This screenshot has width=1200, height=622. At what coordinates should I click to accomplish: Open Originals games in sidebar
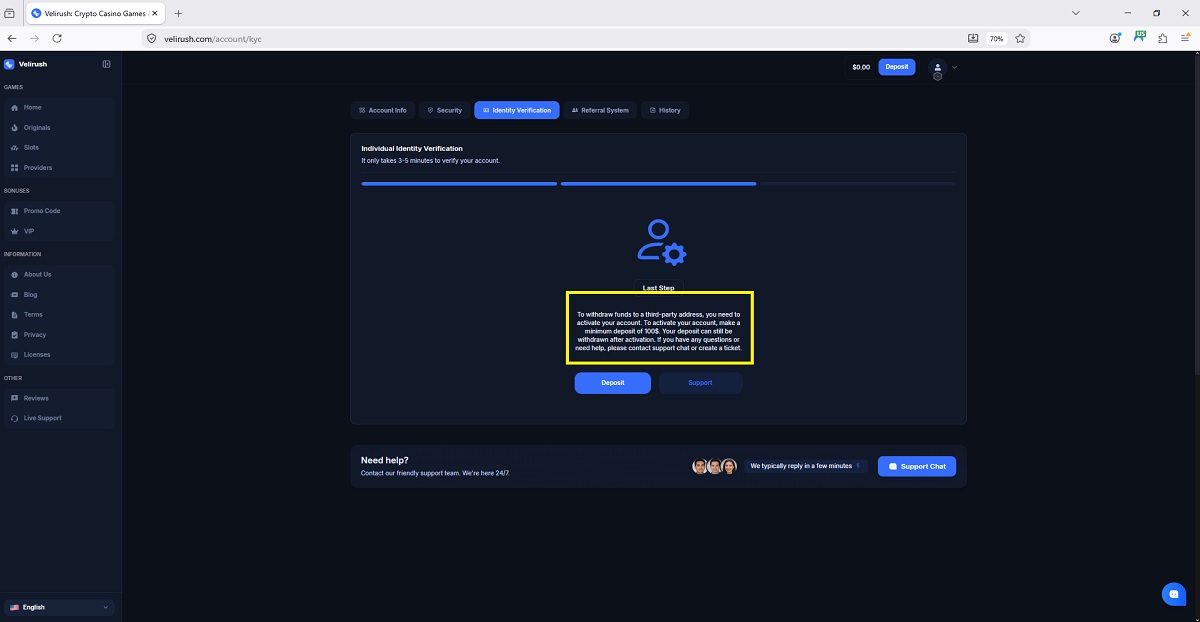coord(60,128)
